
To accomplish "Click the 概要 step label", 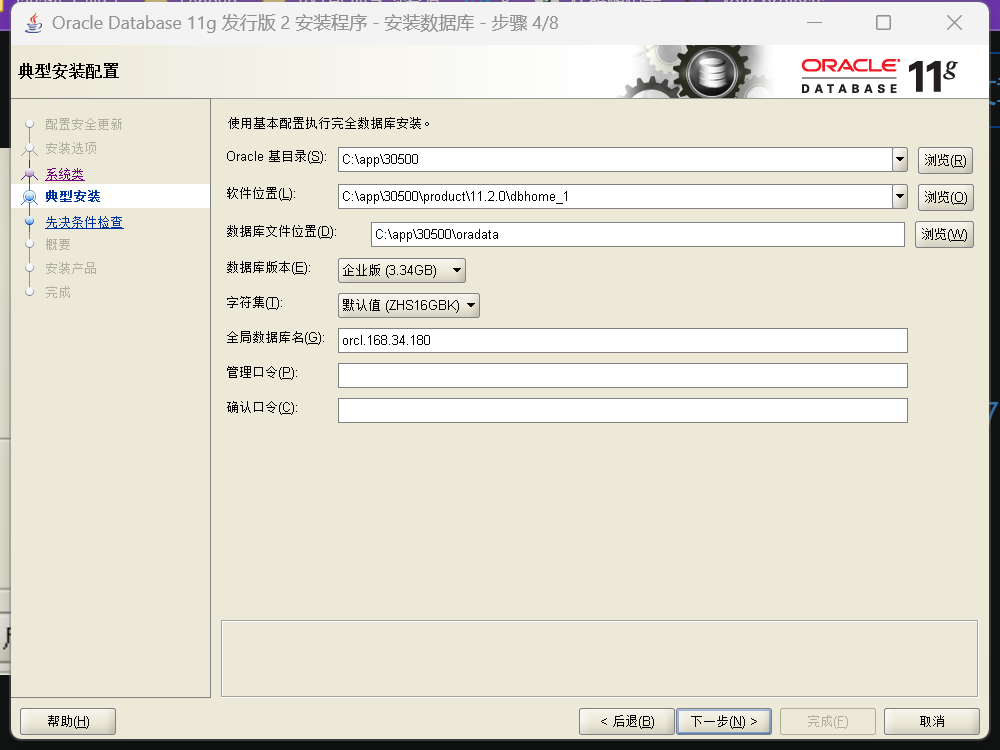I will pos(57,244).
